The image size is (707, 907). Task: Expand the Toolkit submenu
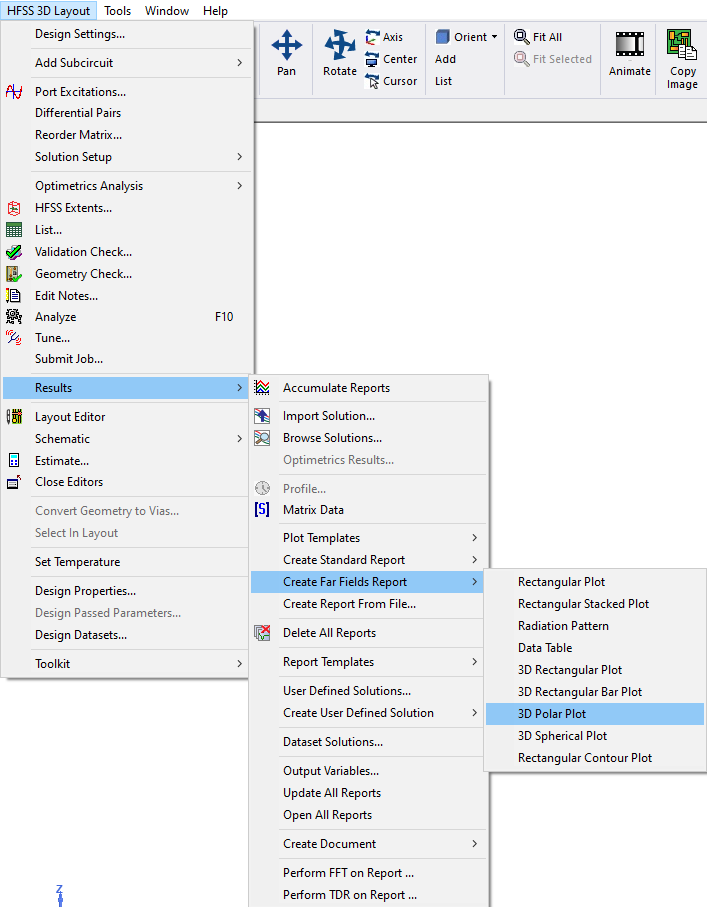(x=240, y=663)
